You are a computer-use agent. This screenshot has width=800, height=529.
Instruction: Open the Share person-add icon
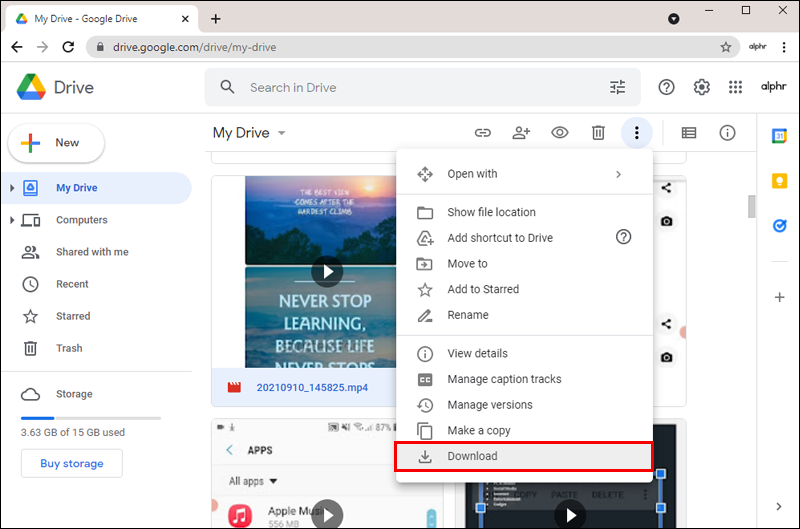click(521, 133)
